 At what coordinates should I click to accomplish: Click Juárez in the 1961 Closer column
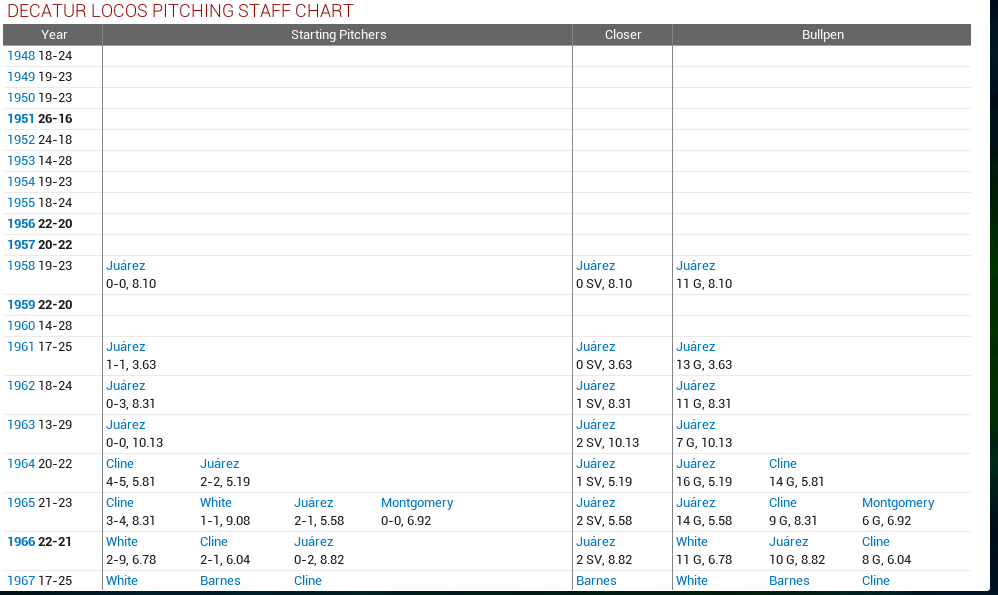(596, 347)
